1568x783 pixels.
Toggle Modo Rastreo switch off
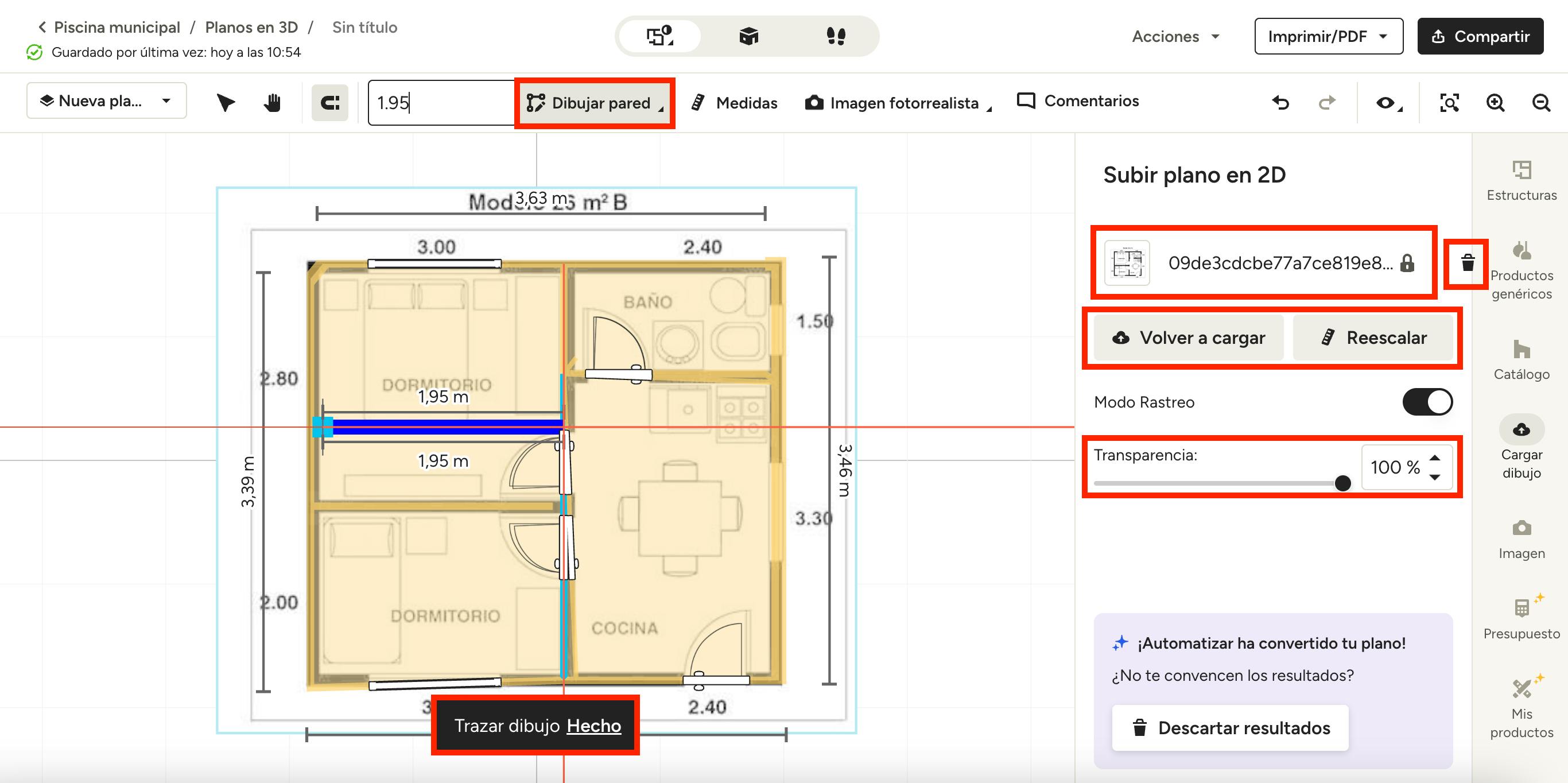1427,402
